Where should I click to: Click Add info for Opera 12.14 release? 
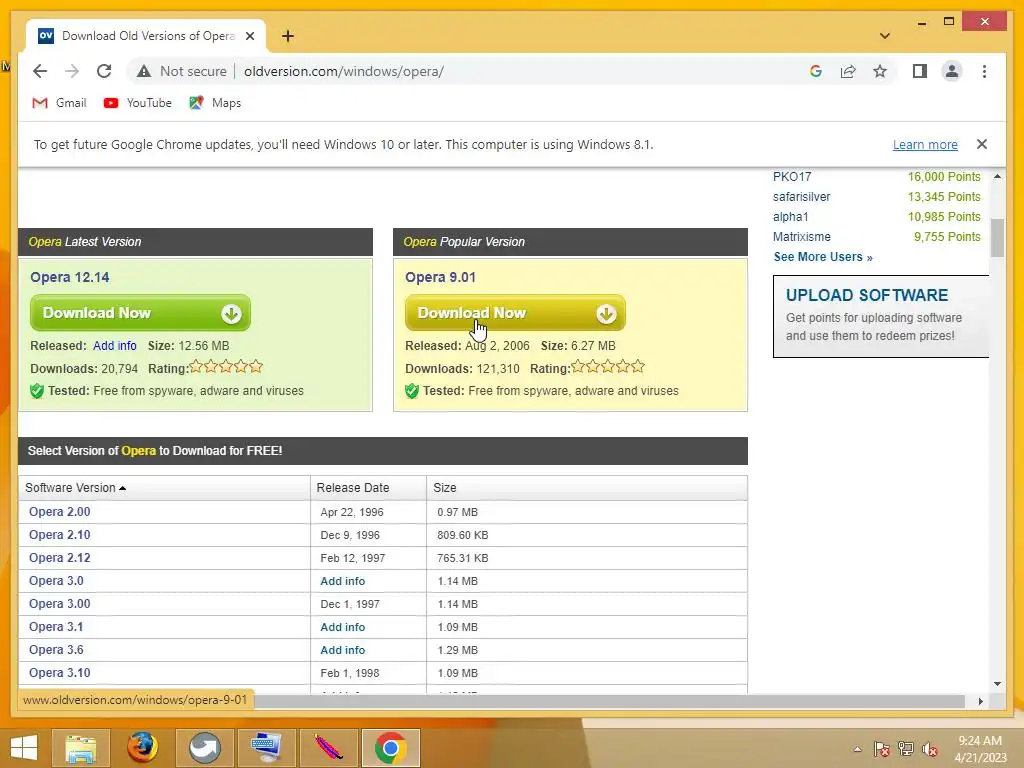pyautogui.click(x=115, y=345)
